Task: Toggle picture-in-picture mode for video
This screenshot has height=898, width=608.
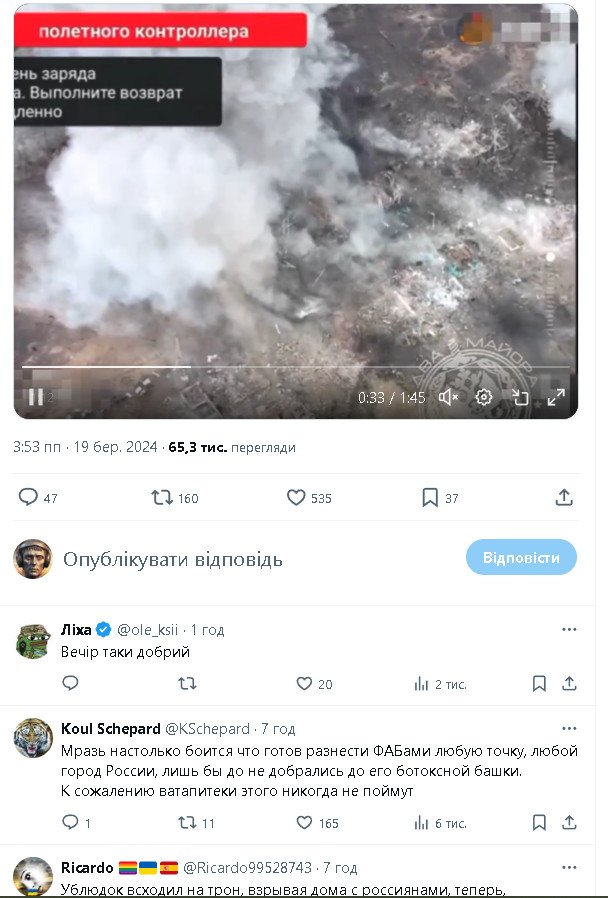Action: pos(520,397)
